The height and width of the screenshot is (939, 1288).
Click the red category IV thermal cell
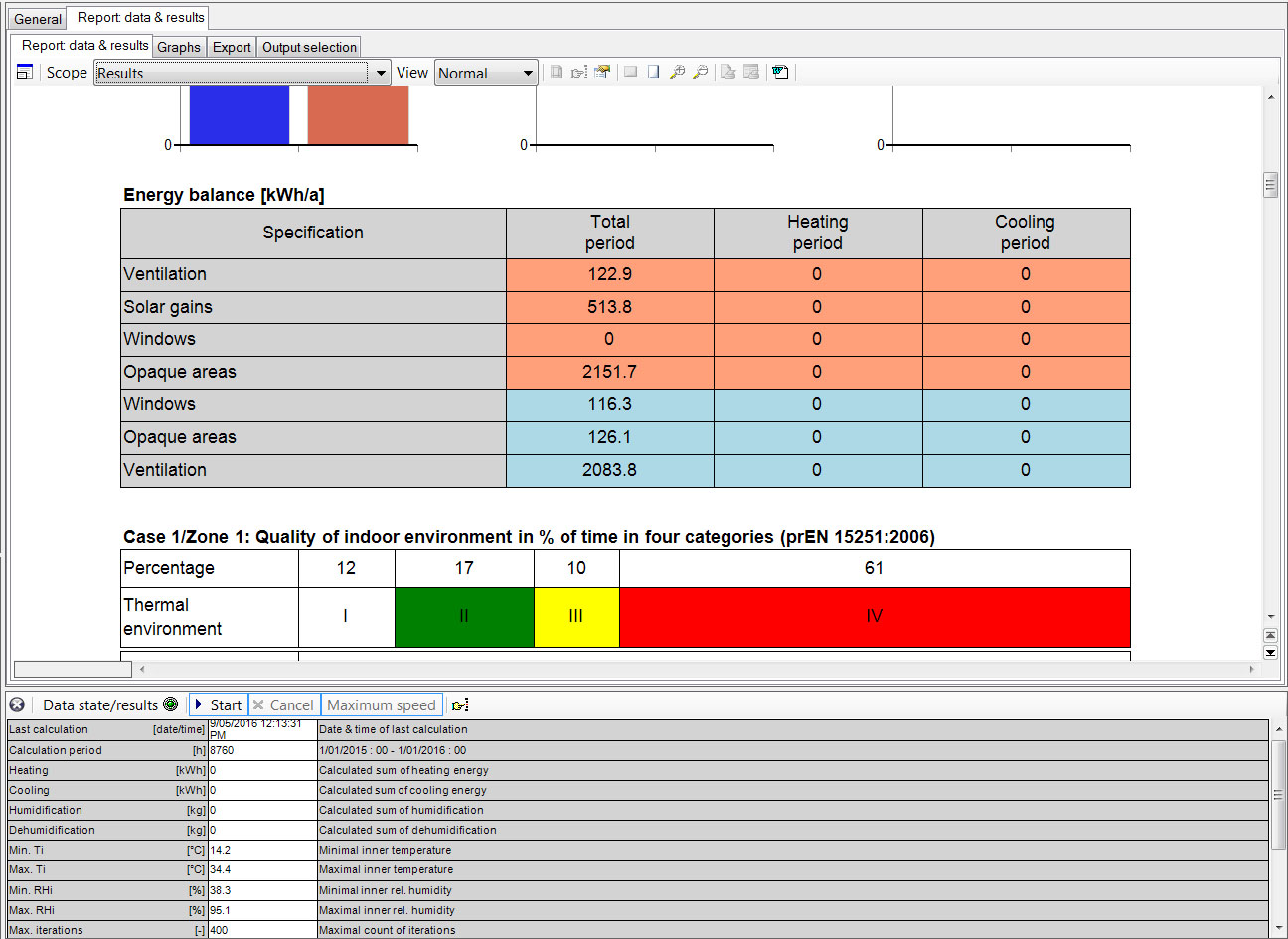click(x=875, y=616)
